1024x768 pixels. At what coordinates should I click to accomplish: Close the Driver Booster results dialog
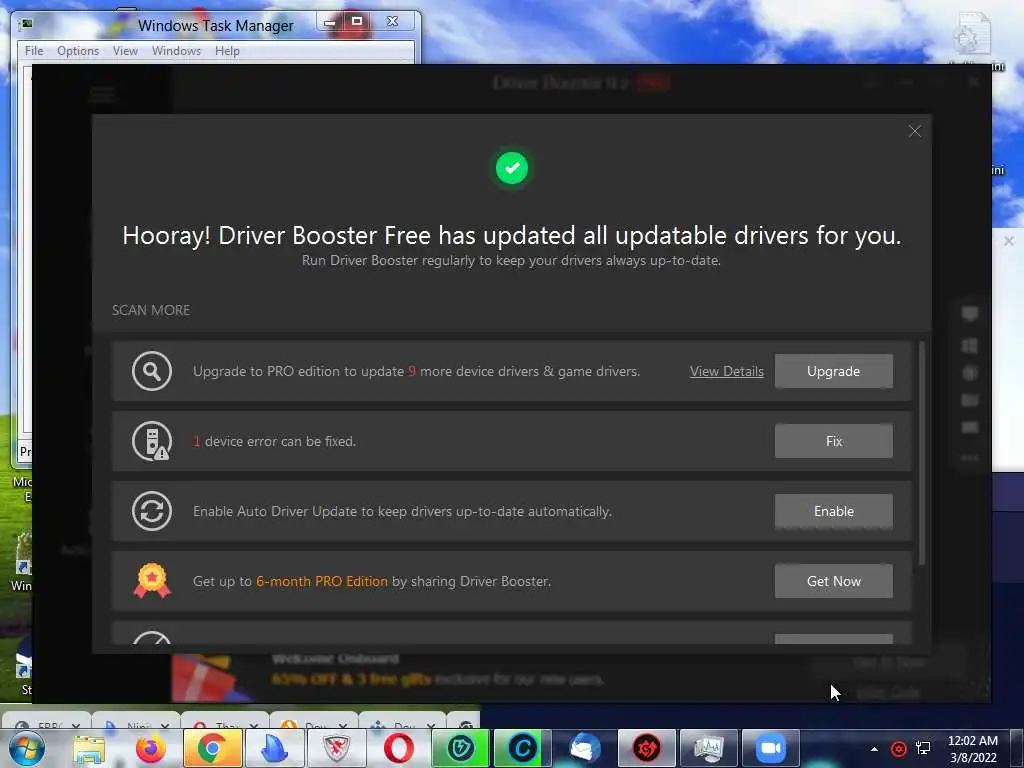click(914, 131)
